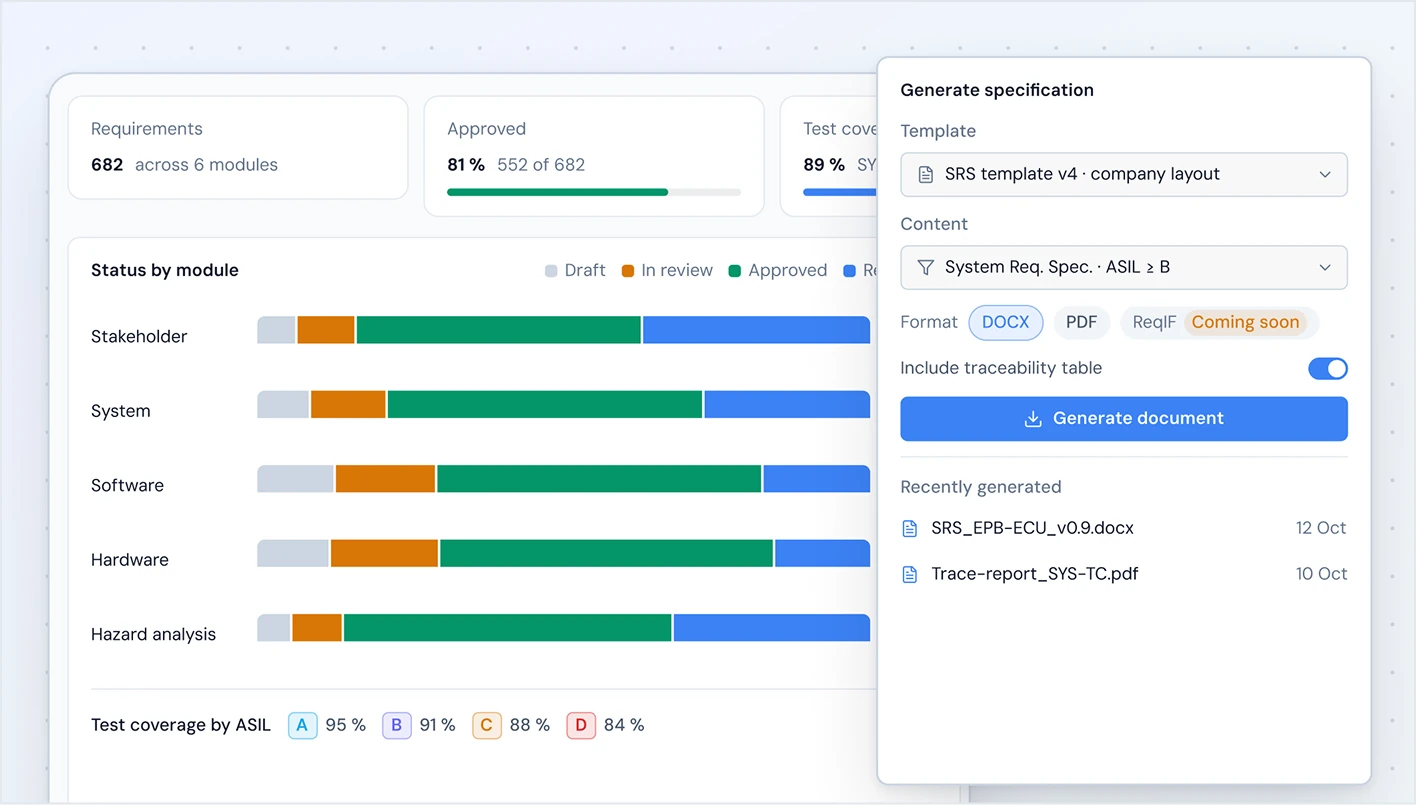The image size is (1416, 805).
Task: Turn off Include traceability table switch
Action: 1328,368
